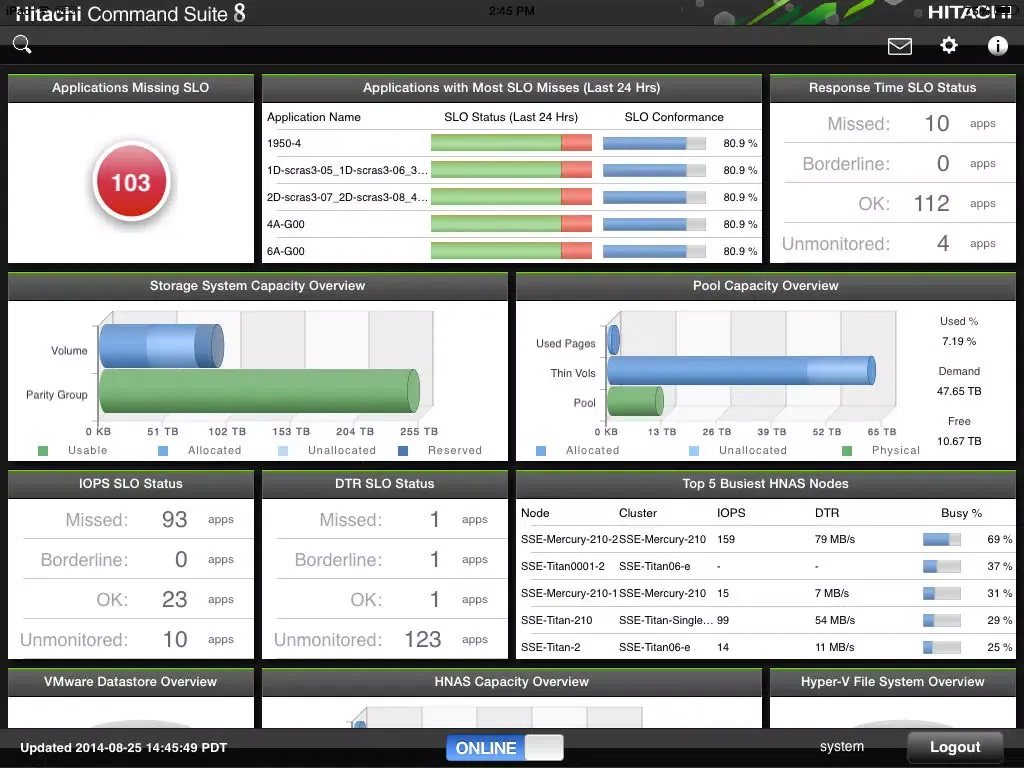The height and width of the screenshot is (768, 1024).
Task: Select application 1D-scras3-05_1D-scras3-06 row
Action: pyautogui.click(x=511, y=170)
